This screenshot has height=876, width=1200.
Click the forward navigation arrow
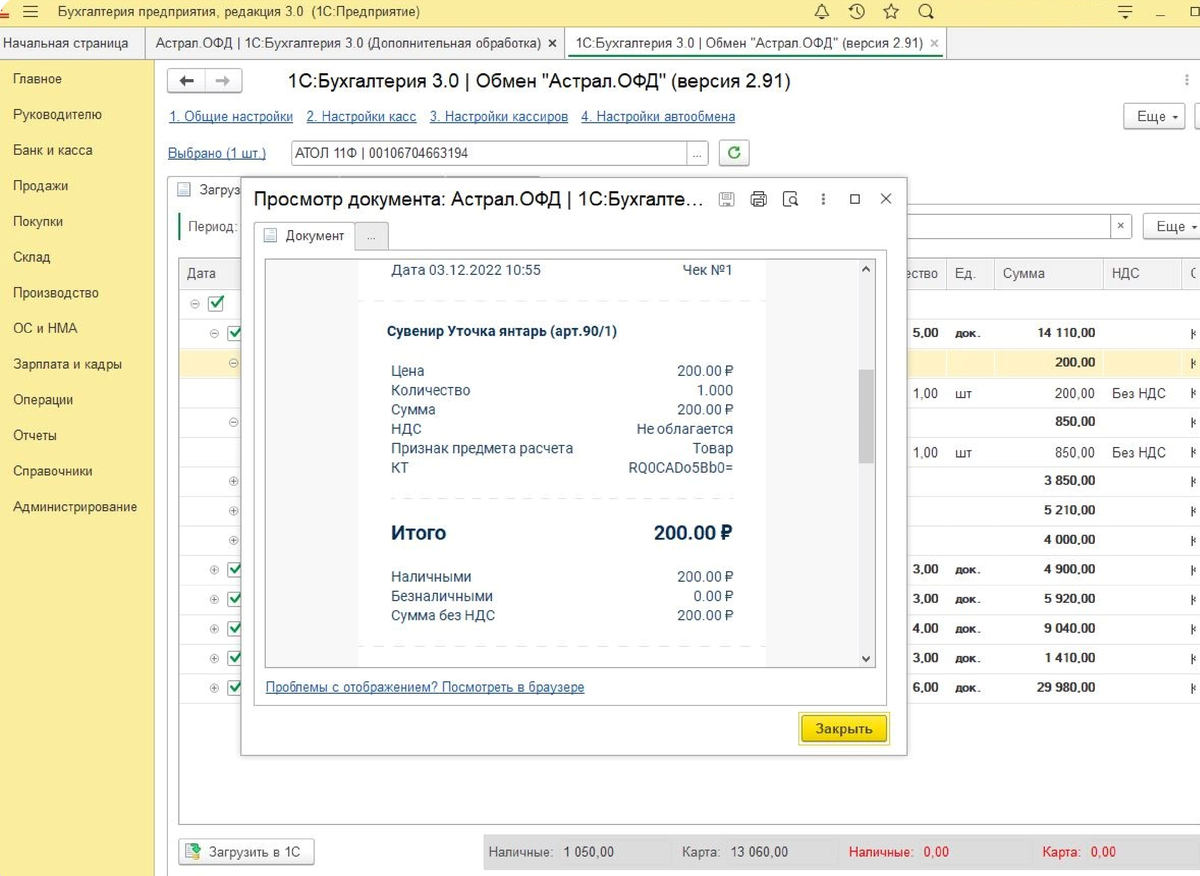click(223, 81)
